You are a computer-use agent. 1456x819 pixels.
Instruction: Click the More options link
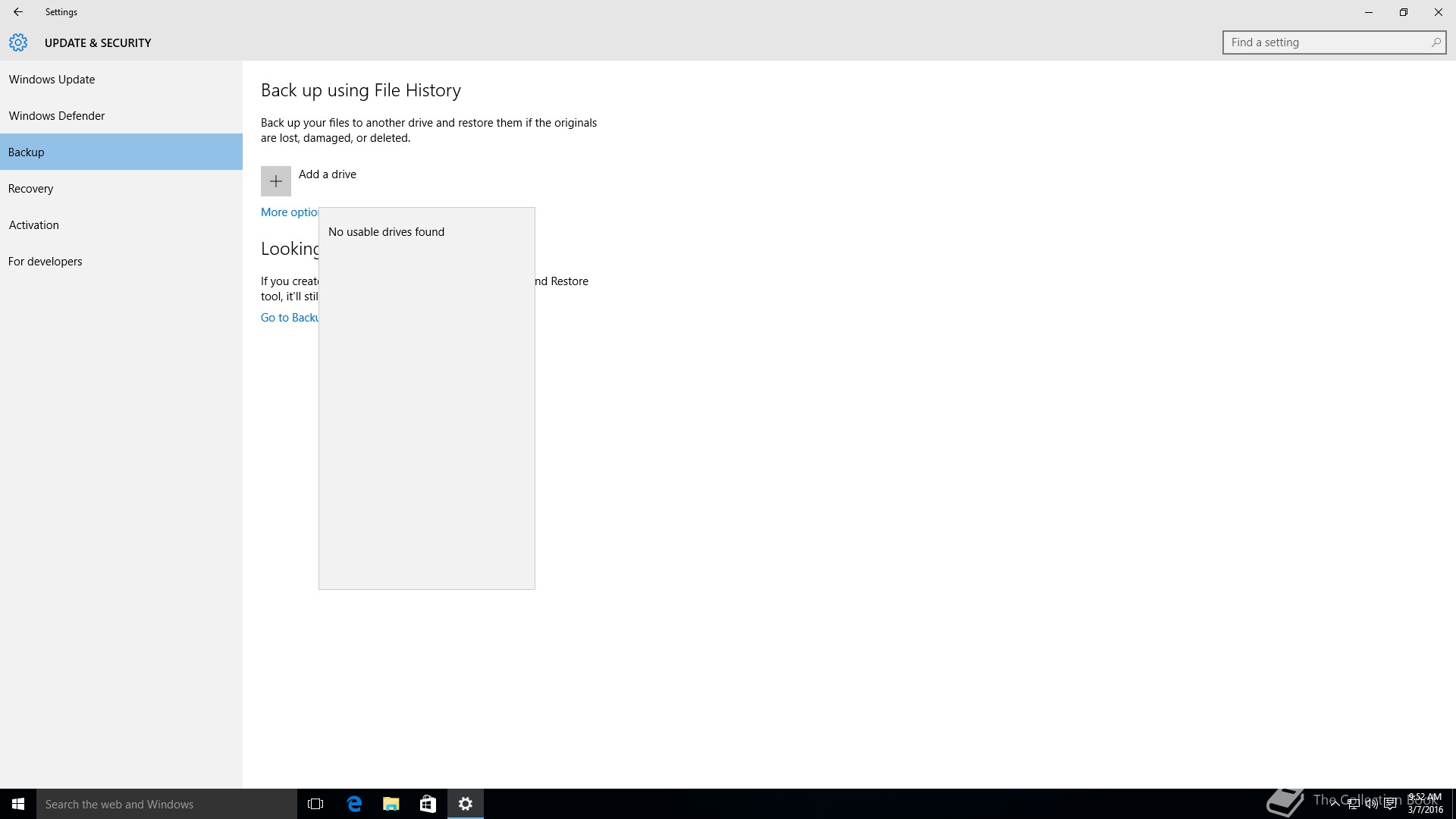tap(289, 212)
